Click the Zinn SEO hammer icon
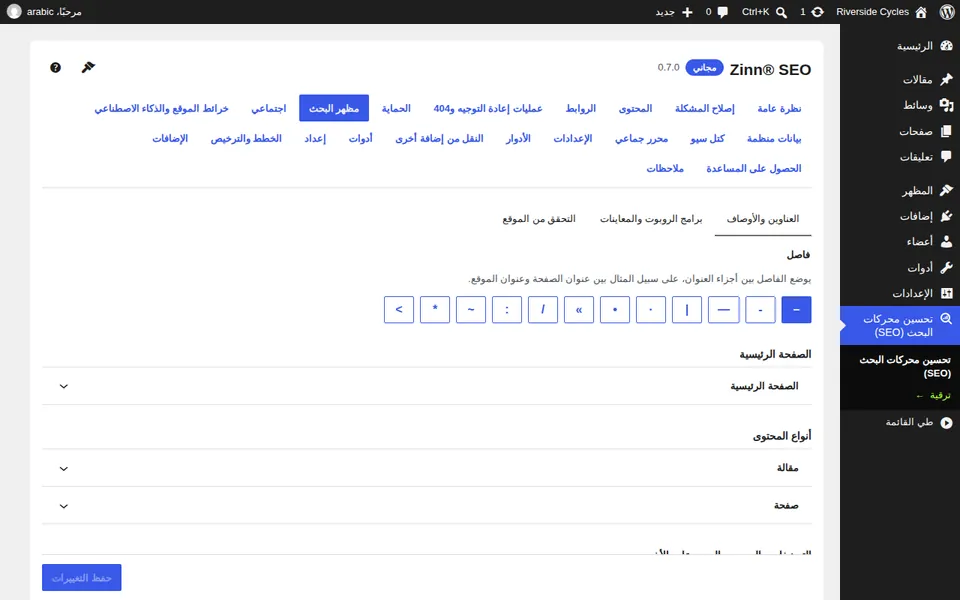 (88, 67)
